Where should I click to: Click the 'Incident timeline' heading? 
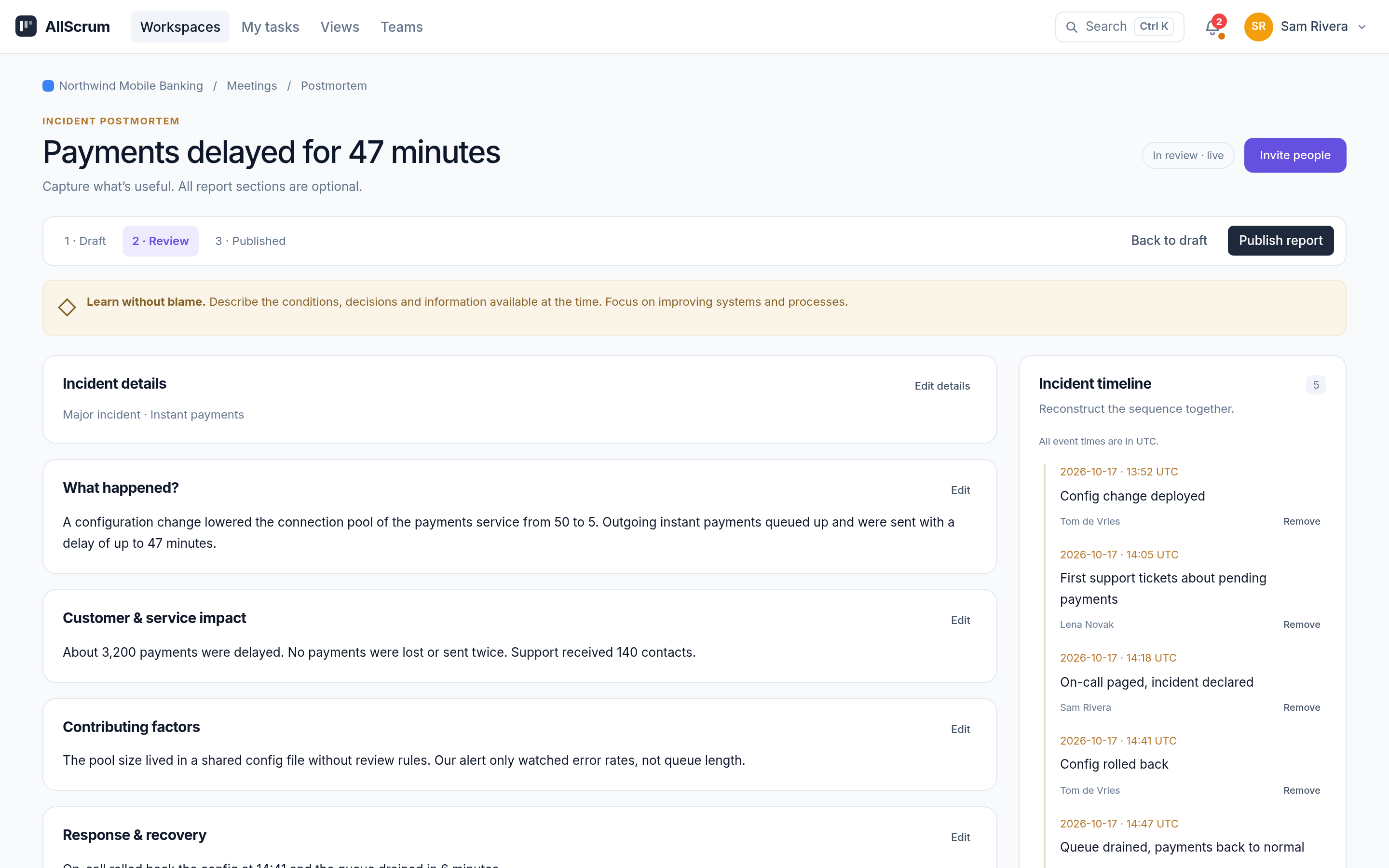point(1094,384)
